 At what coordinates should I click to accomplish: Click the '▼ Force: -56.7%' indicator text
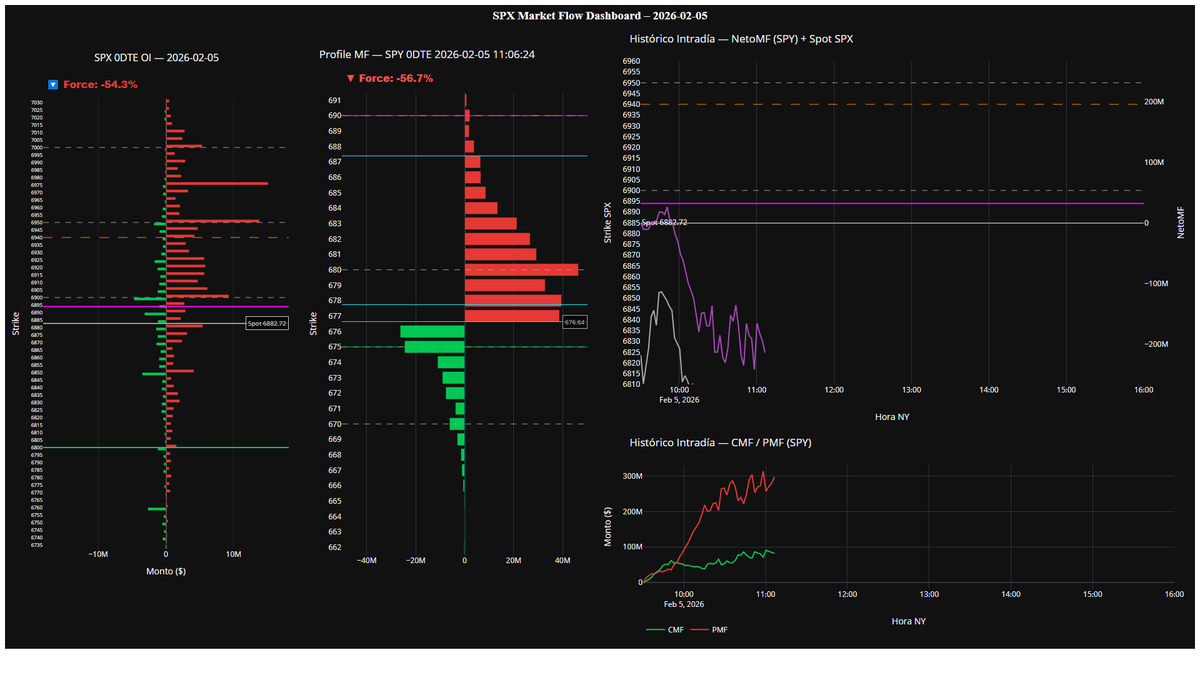tap(390, 78)
